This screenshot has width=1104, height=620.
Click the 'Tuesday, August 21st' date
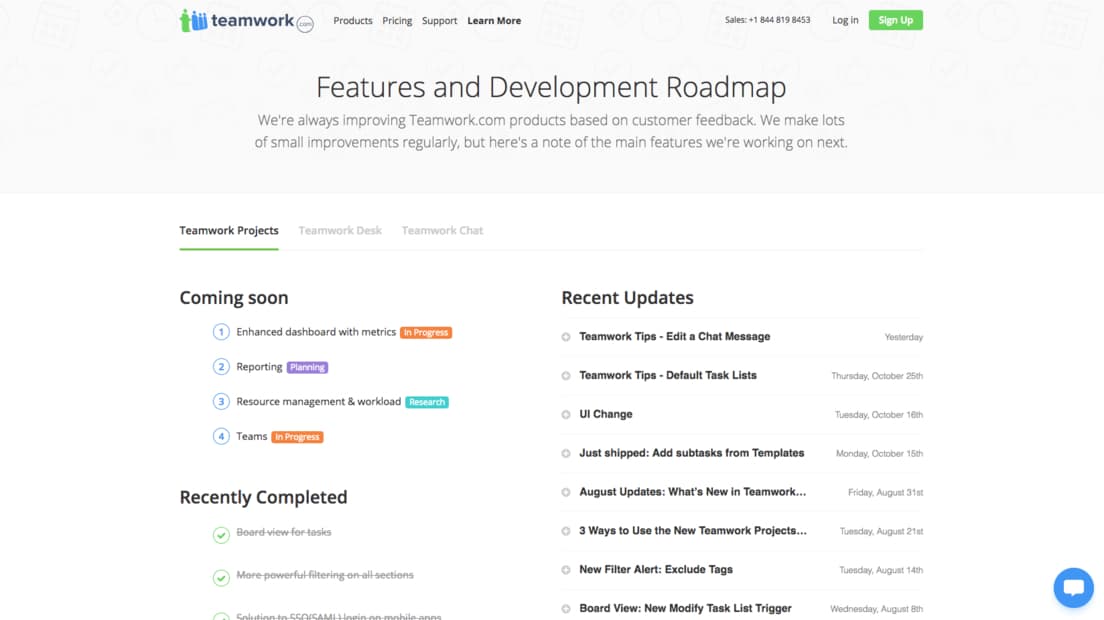(x=881, y=531)
